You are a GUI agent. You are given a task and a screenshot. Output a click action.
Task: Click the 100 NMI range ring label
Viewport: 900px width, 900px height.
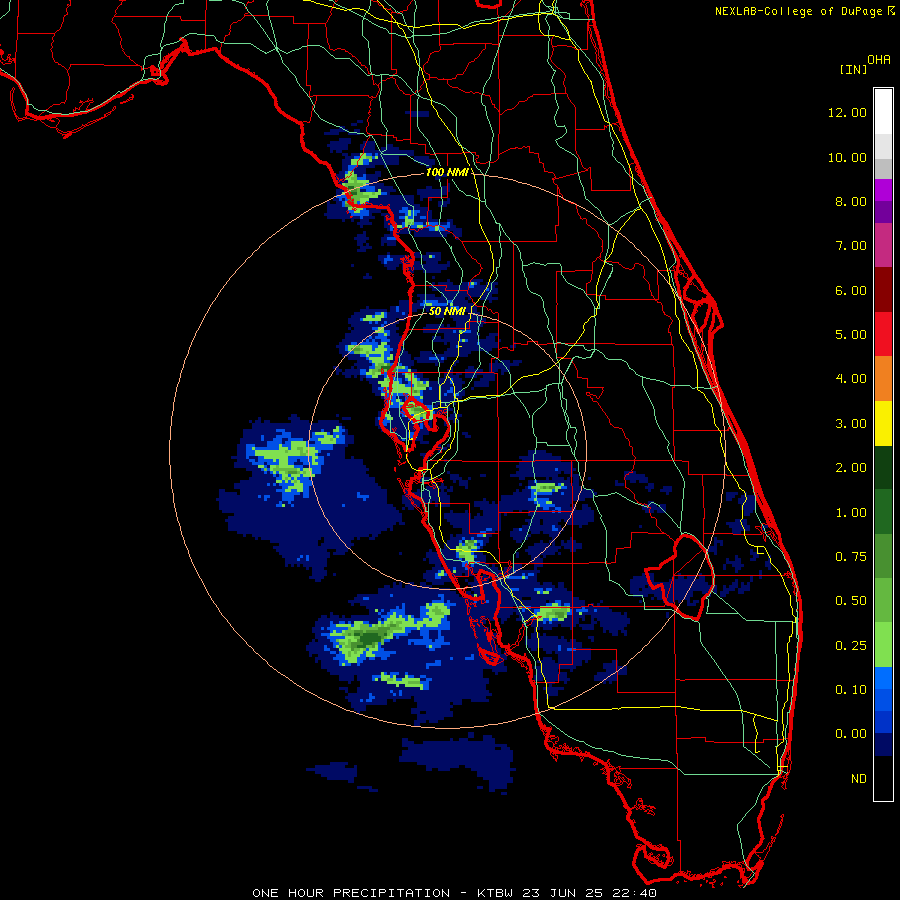pos(447,172)
